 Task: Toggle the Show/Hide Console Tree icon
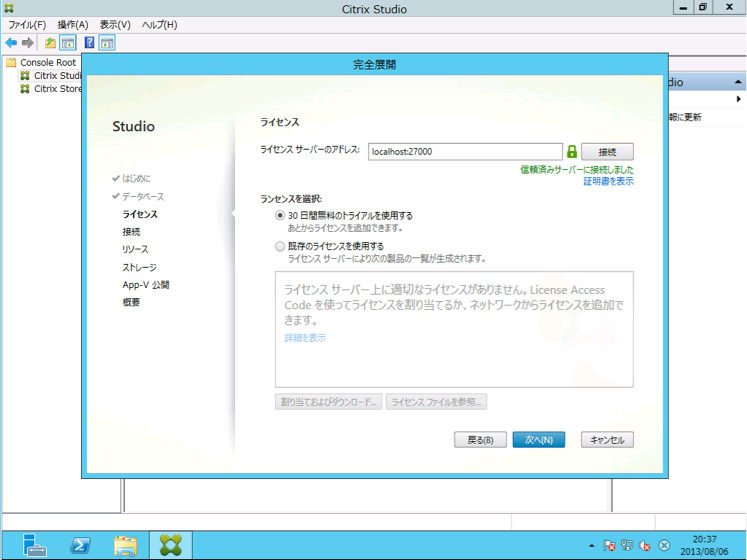click(x=68, y=43)
